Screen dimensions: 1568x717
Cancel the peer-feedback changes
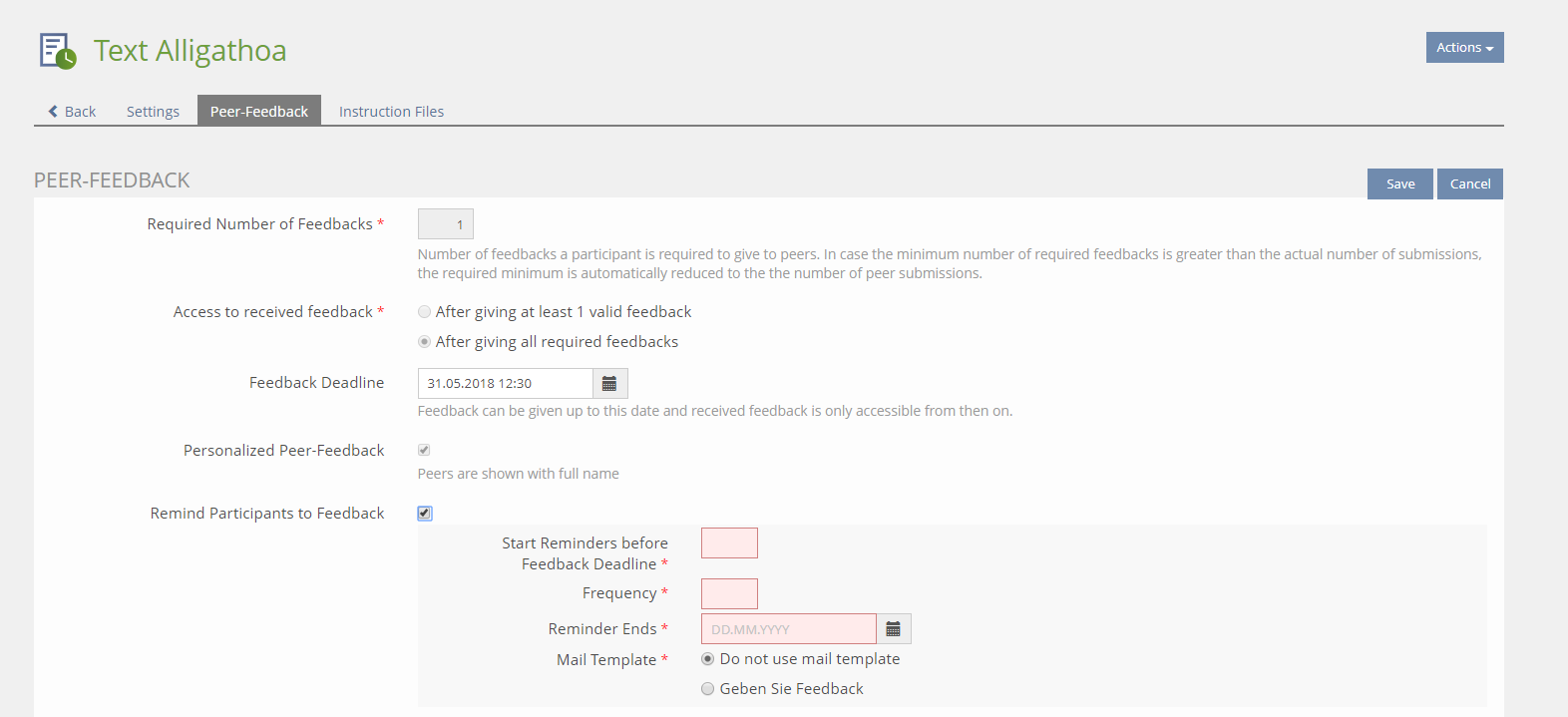point(1469,184)
